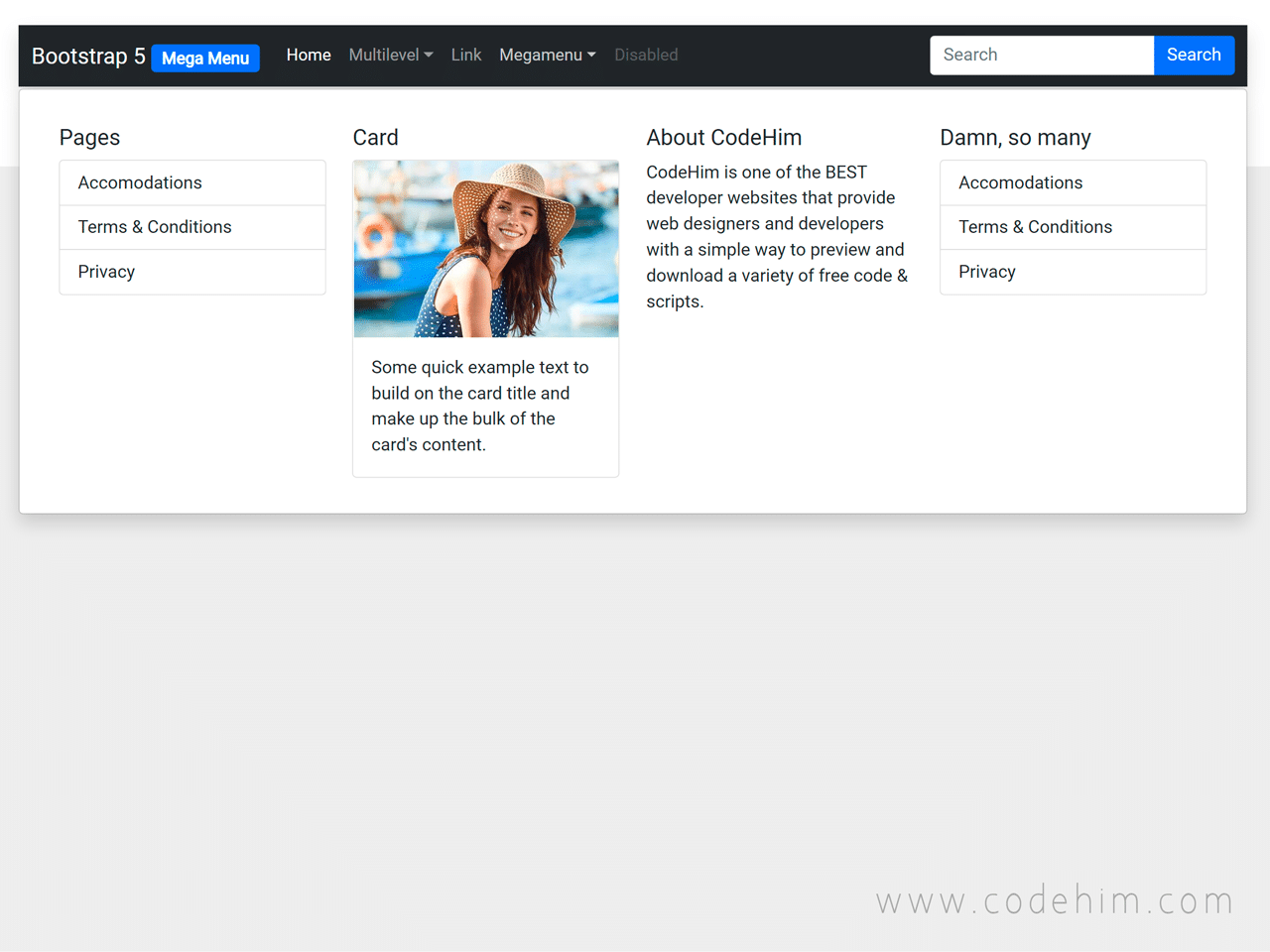Click the www.codehim.com watermark
Screen dimensions: 1270x952
(x=1054, y=900)
